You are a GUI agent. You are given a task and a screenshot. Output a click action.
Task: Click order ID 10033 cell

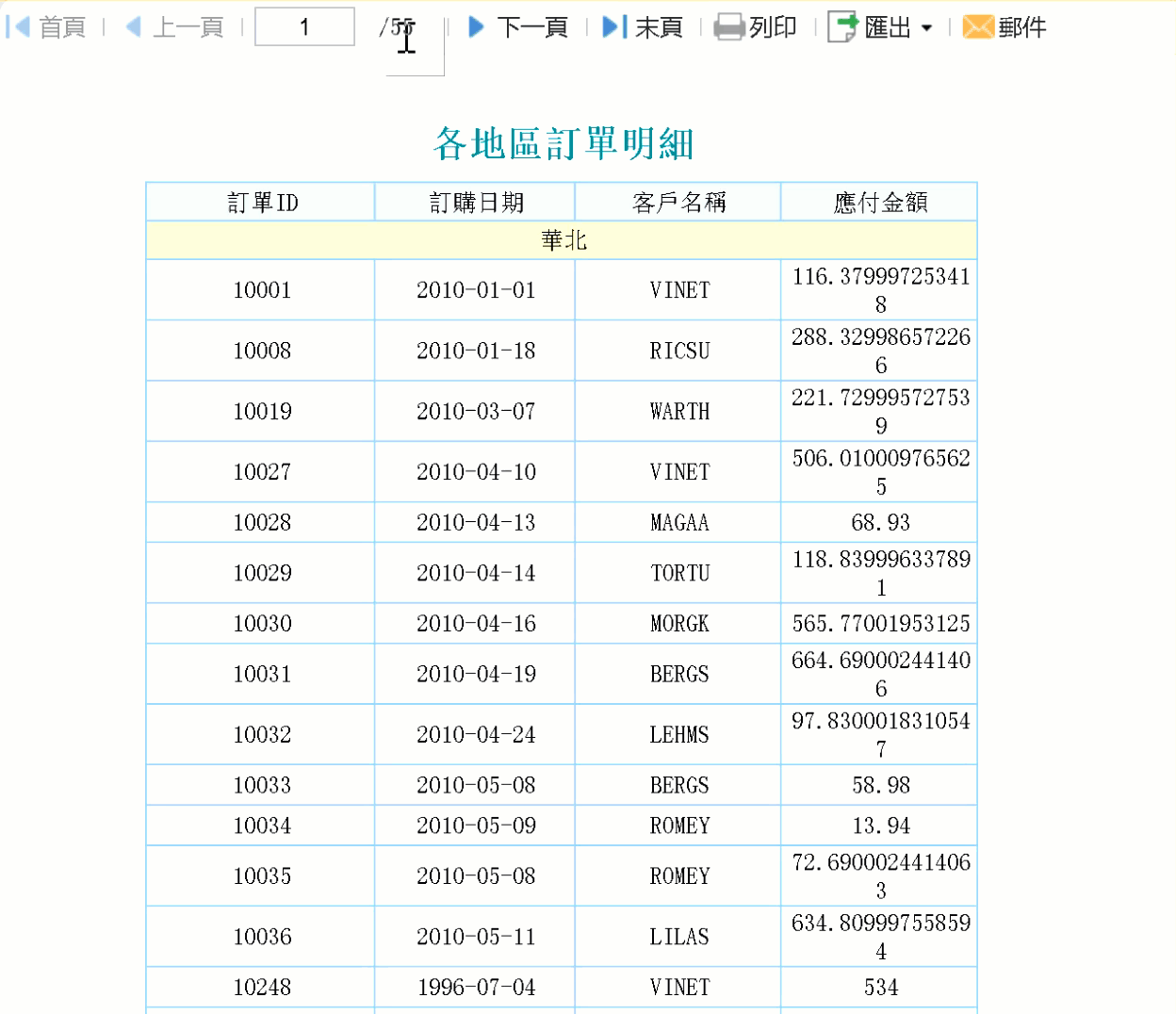[261, 785]
